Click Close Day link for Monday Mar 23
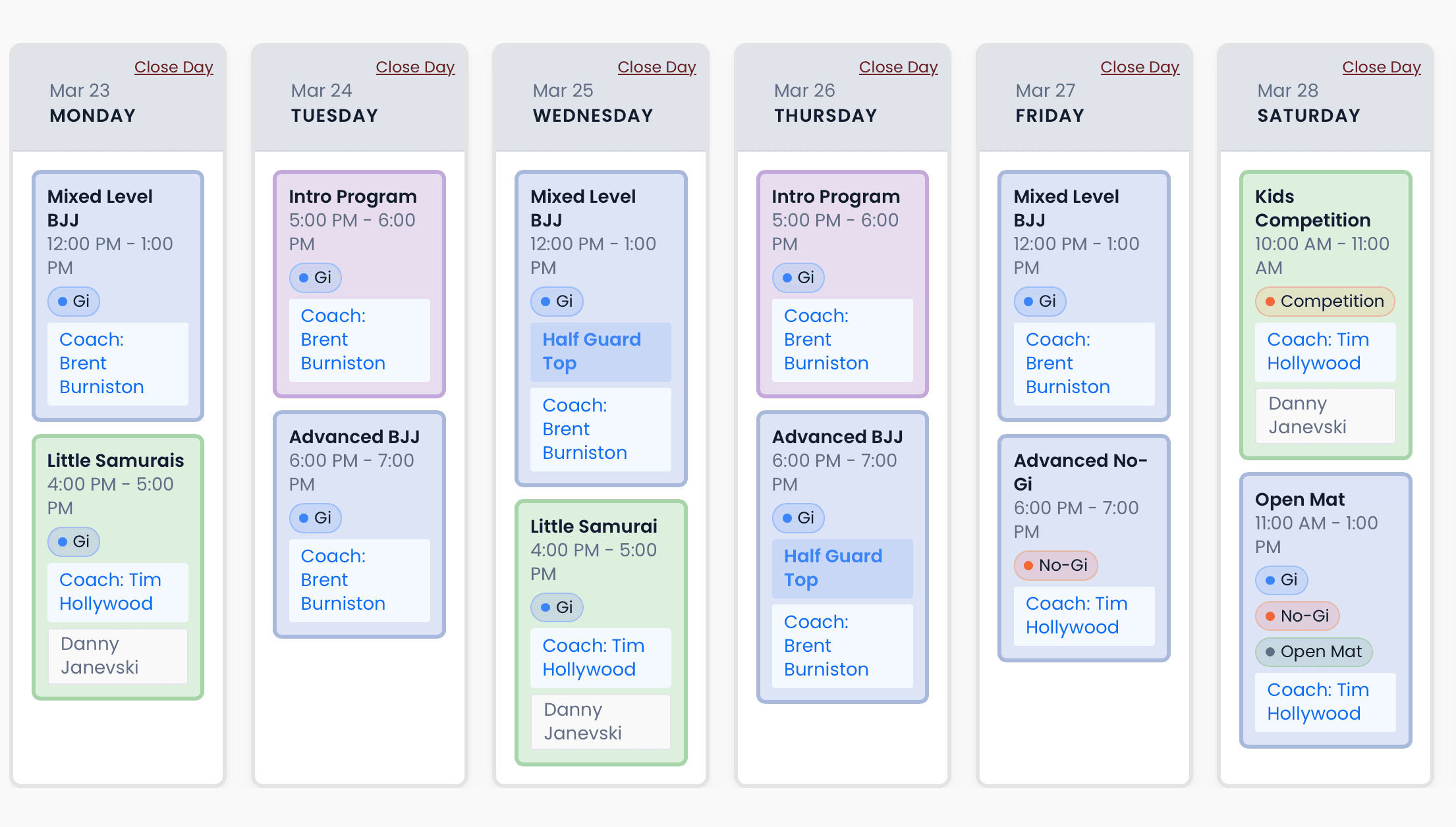 [x=173, y=67]
